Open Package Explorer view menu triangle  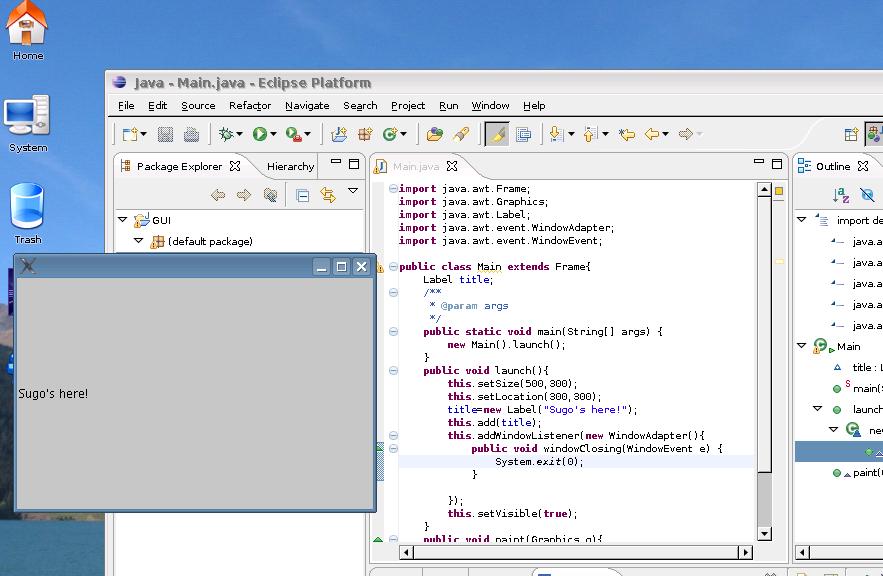[x=353, y=191]
